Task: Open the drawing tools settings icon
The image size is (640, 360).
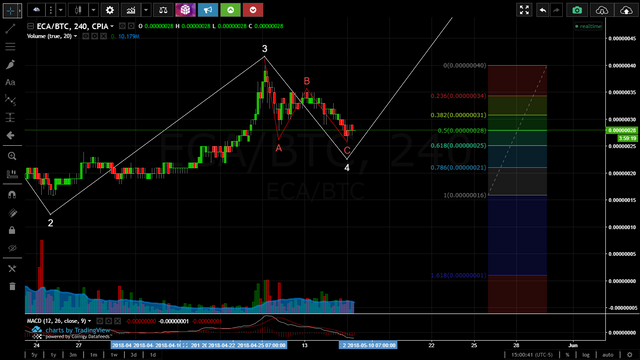Action: 12,269
